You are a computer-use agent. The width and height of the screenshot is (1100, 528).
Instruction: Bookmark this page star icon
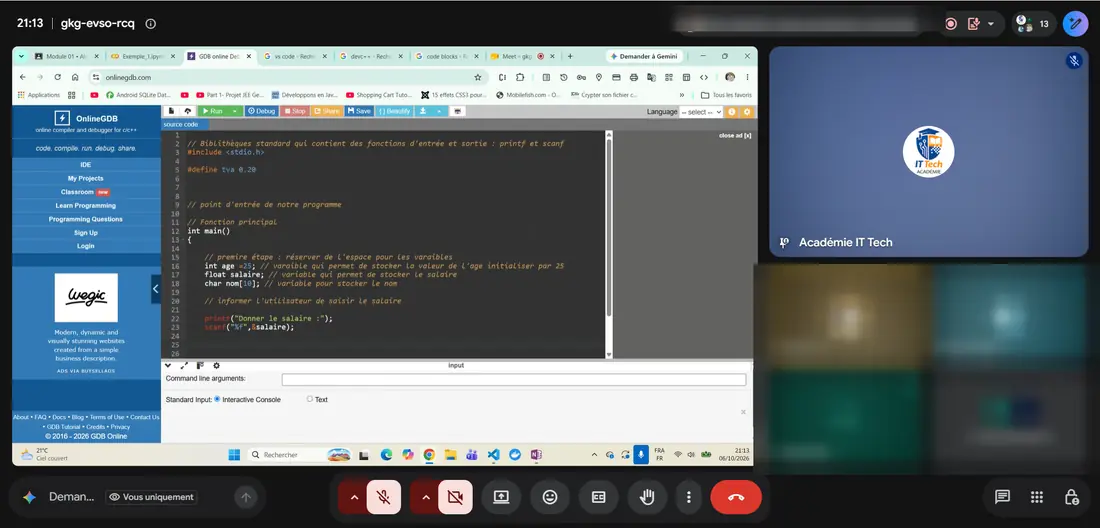(478, 77)
